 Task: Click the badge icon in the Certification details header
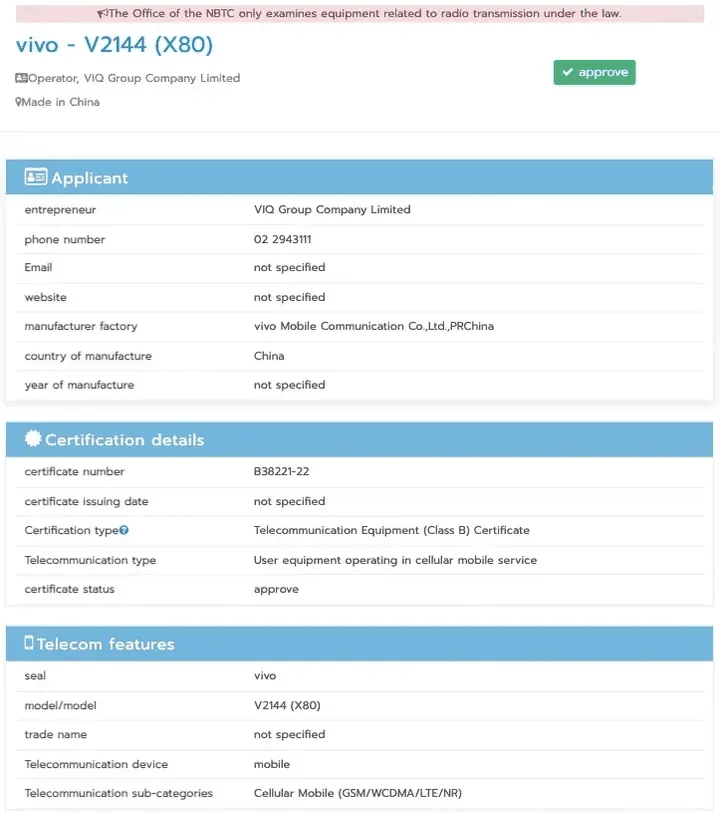[33, 440]
